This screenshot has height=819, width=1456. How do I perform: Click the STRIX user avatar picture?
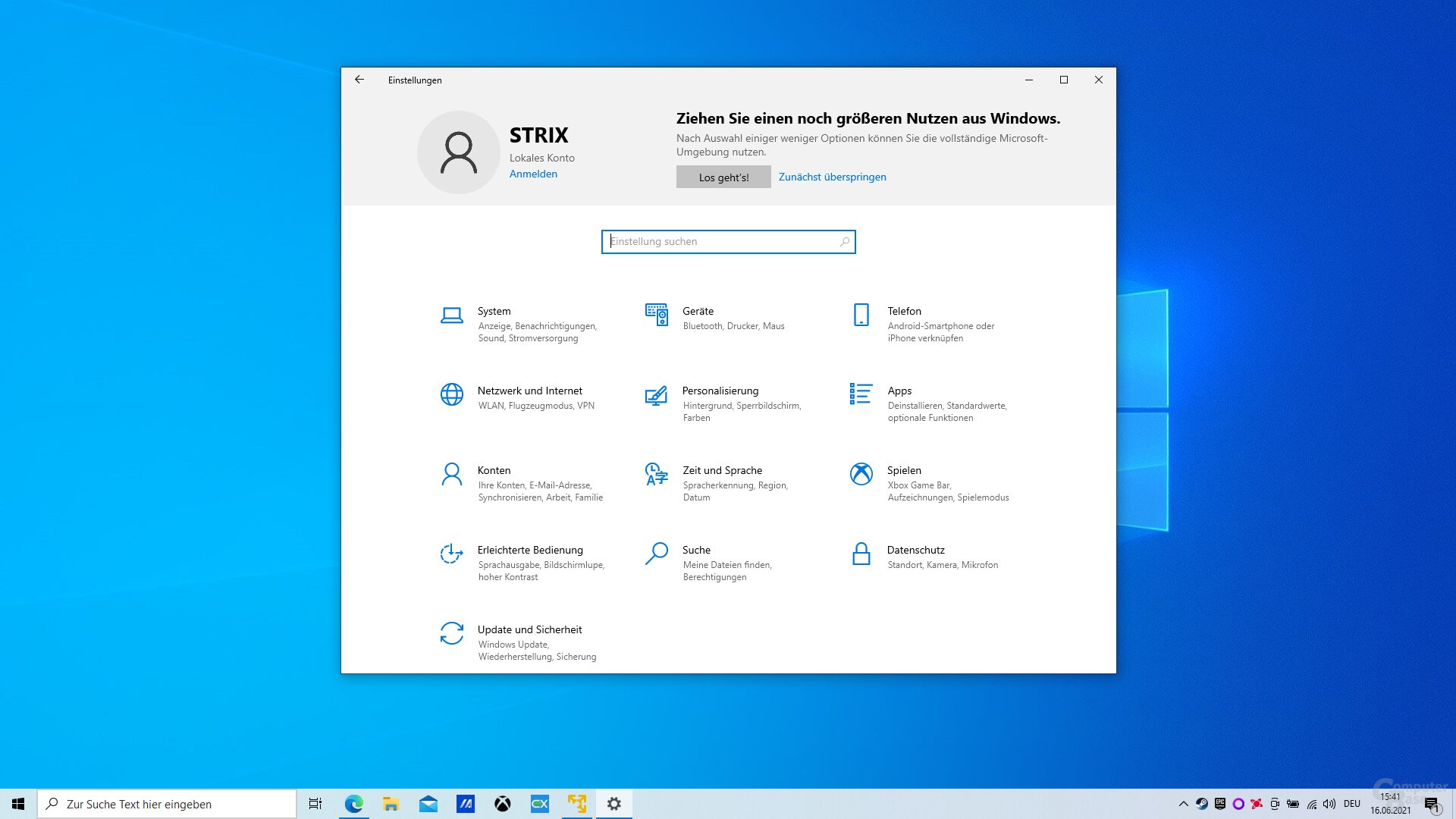point(459,152)
